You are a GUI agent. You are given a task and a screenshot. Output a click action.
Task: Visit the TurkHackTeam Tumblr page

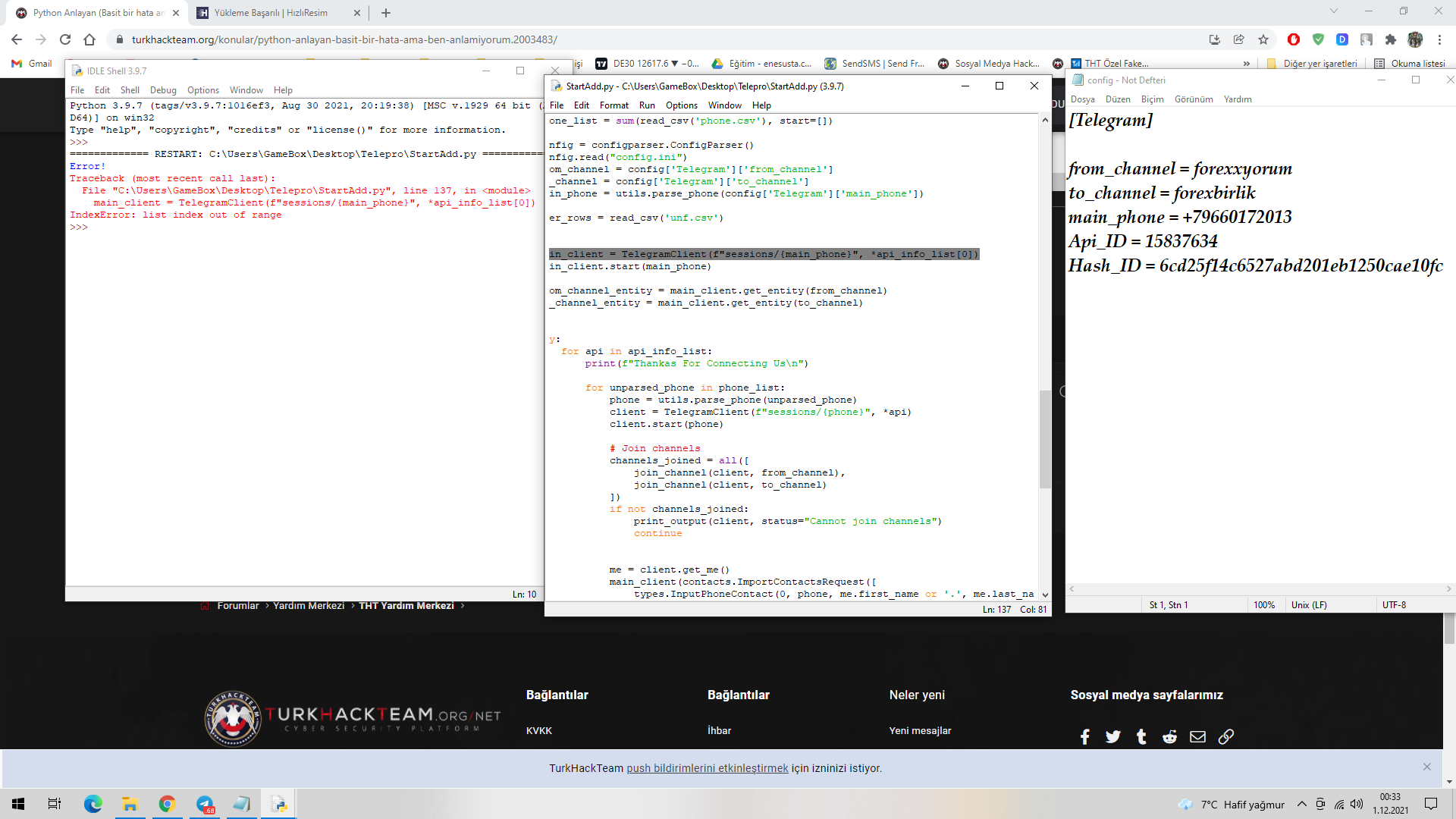pyautogui.click(x=1141, y=736)
